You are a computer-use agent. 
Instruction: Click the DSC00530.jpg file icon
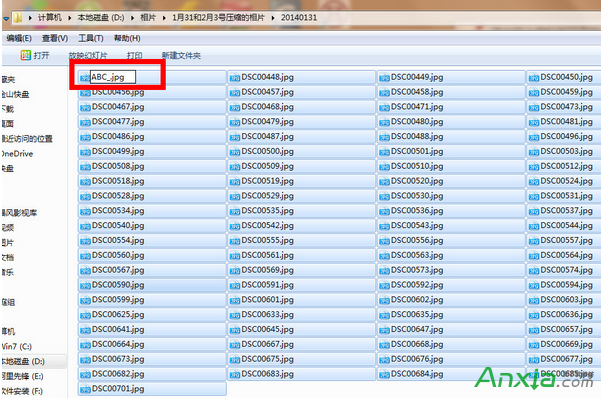coord(384,197)
